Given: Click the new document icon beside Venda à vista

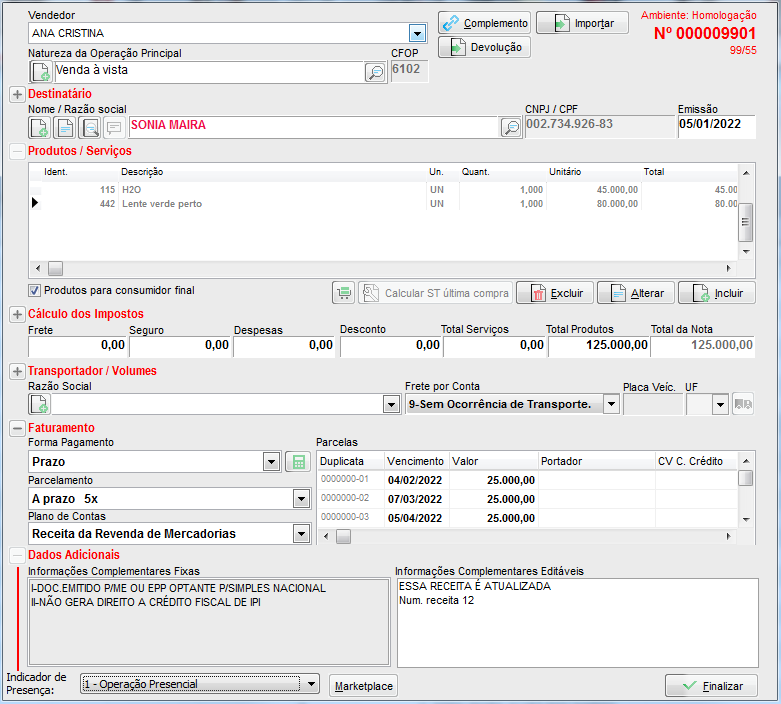Looking at the screenshot, I should (41, 72).
